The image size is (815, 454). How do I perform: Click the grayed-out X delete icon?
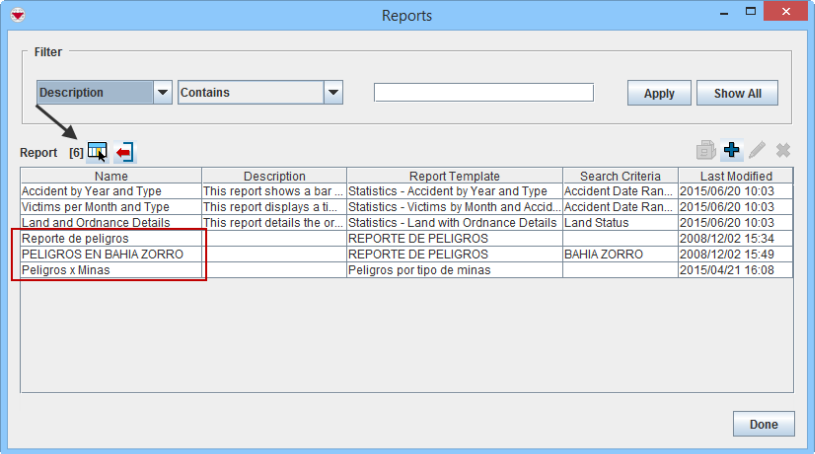[x=783, y=150]
